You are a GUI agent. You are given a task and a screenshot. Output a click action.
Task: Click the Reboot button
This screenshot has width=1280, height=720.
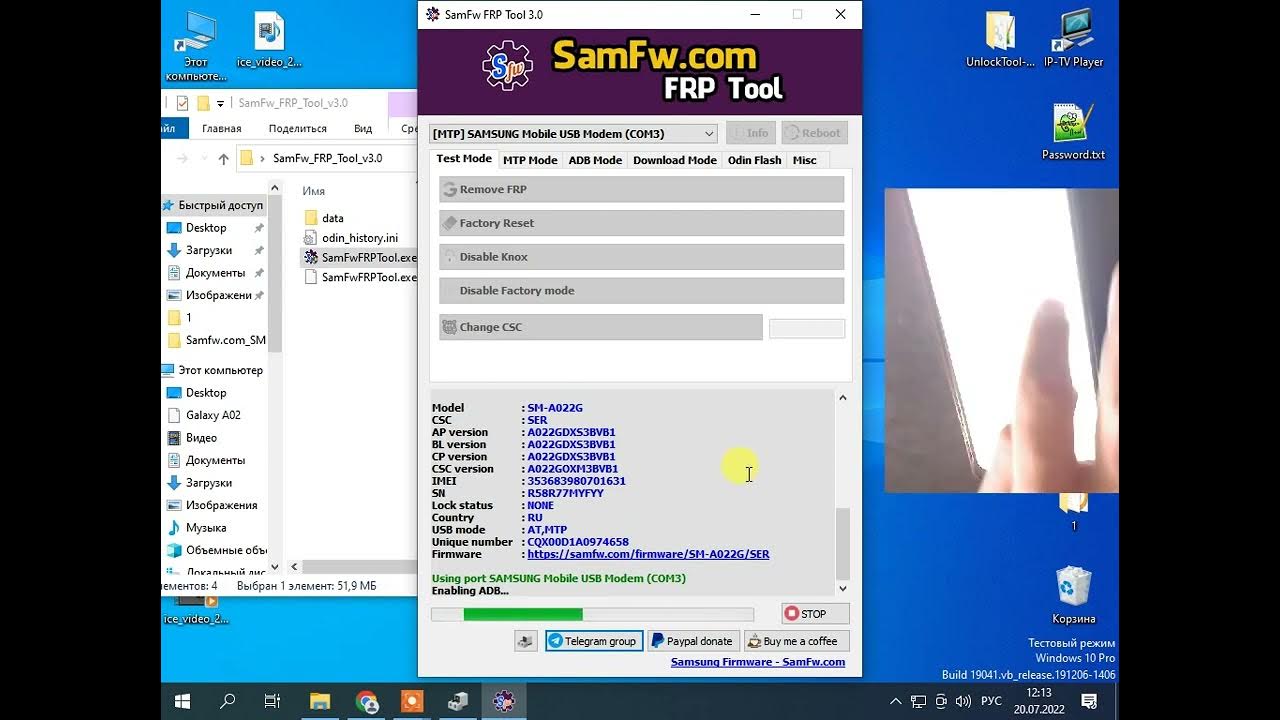[814, 133]
